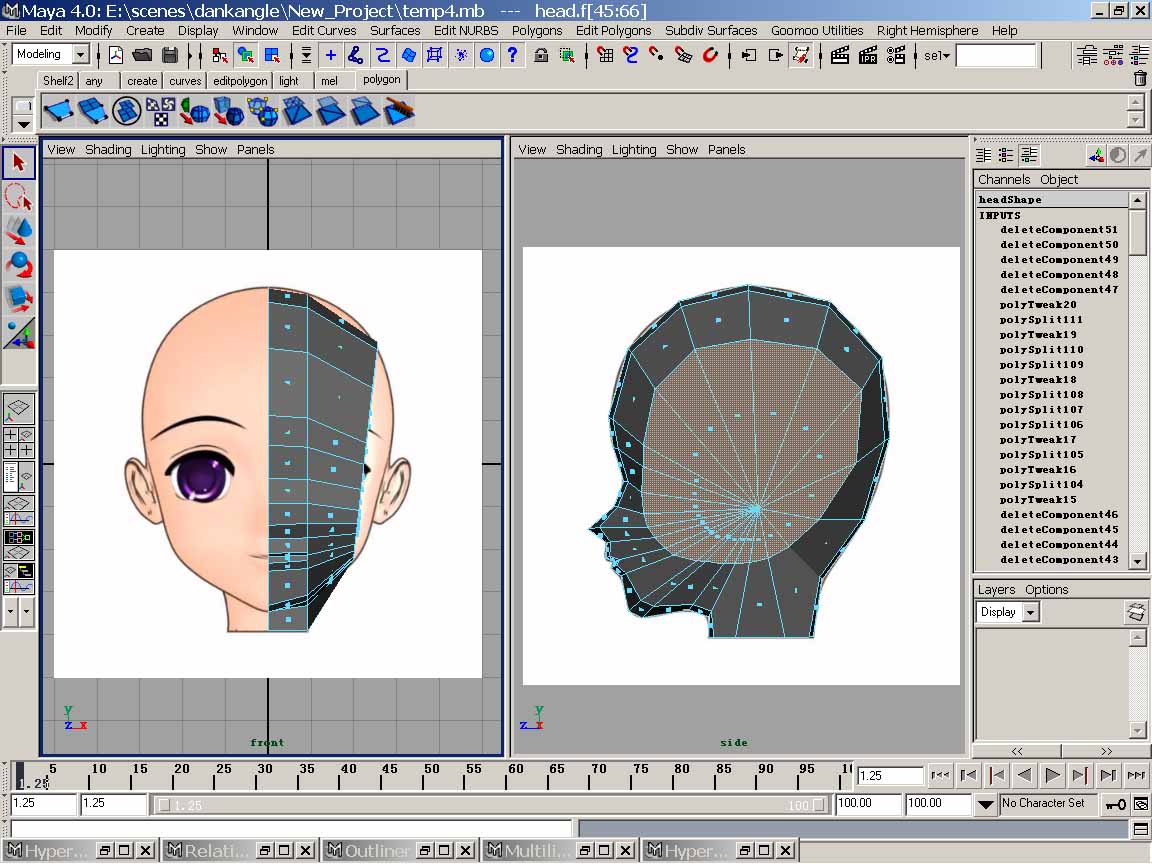Toggle the make live magnet icon
The height and width of the screenshot is (864, 1152).
pyautogui.click(x=709, y=55)
